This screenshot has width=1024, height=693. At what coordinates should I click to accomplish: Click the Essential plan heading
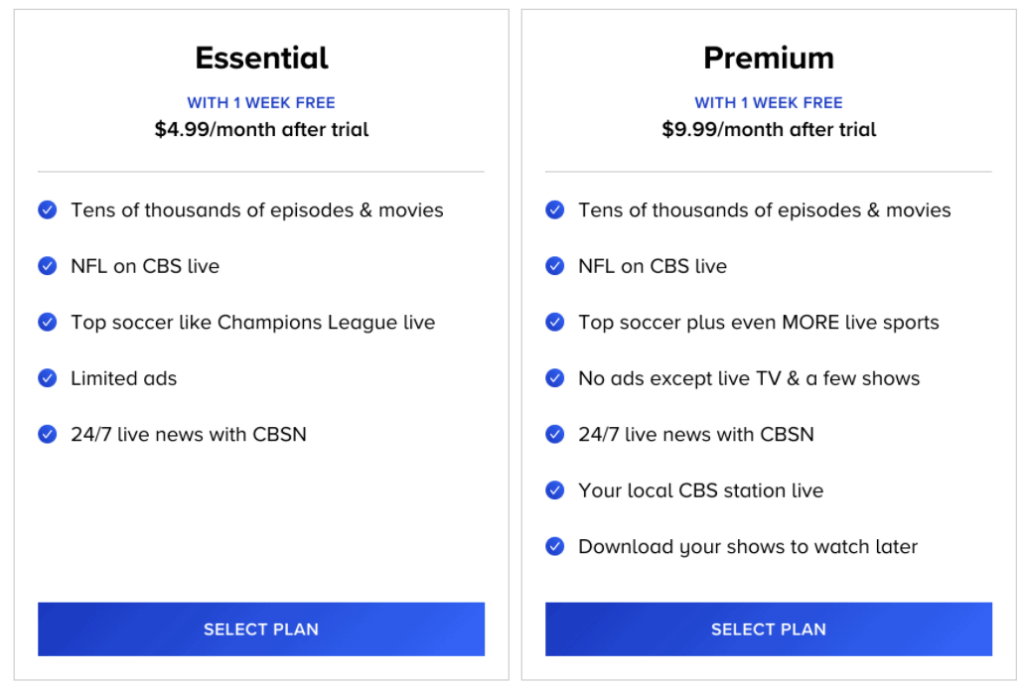pyautogui.click(x=261, y=58)
